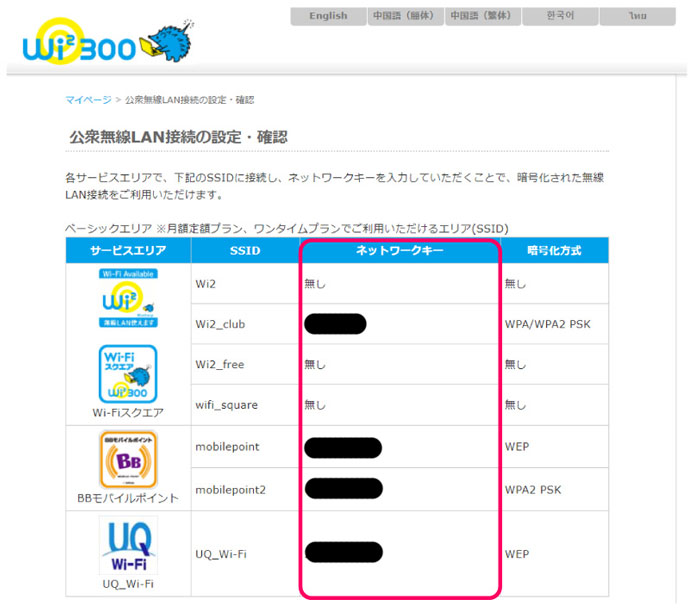The height and width of the screenshot is (609, 700).
Task: Click the 公衆無線LAN接続の設定・確認 breadcrumb text
Action: 189,100
